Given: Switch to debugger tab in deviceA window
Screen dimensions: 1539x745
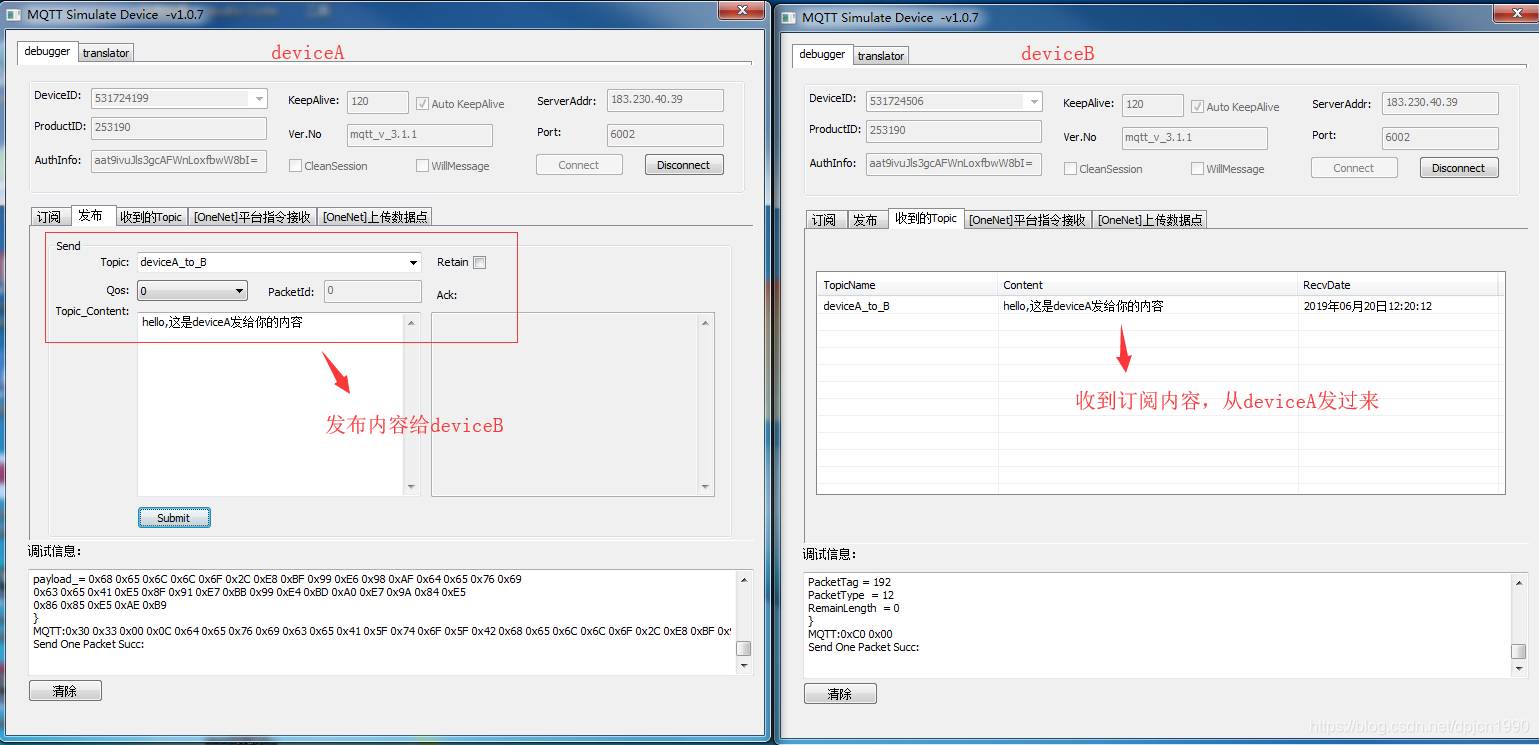Looking at the screenshot, I should click(47, 51).
